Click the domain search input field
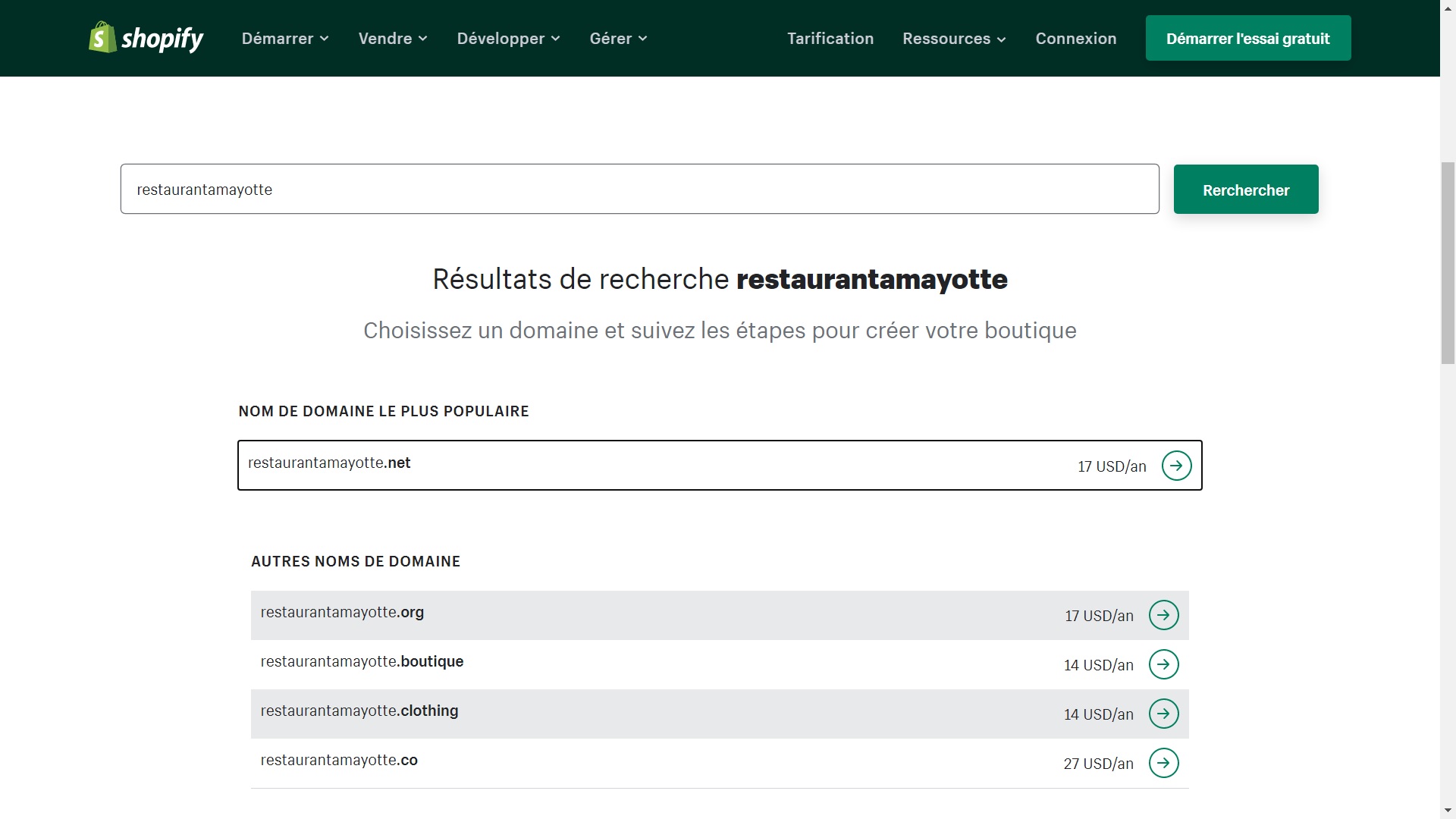Viewport: 1456px width, 819px height. pyautogui.click(x=639, y=189)
